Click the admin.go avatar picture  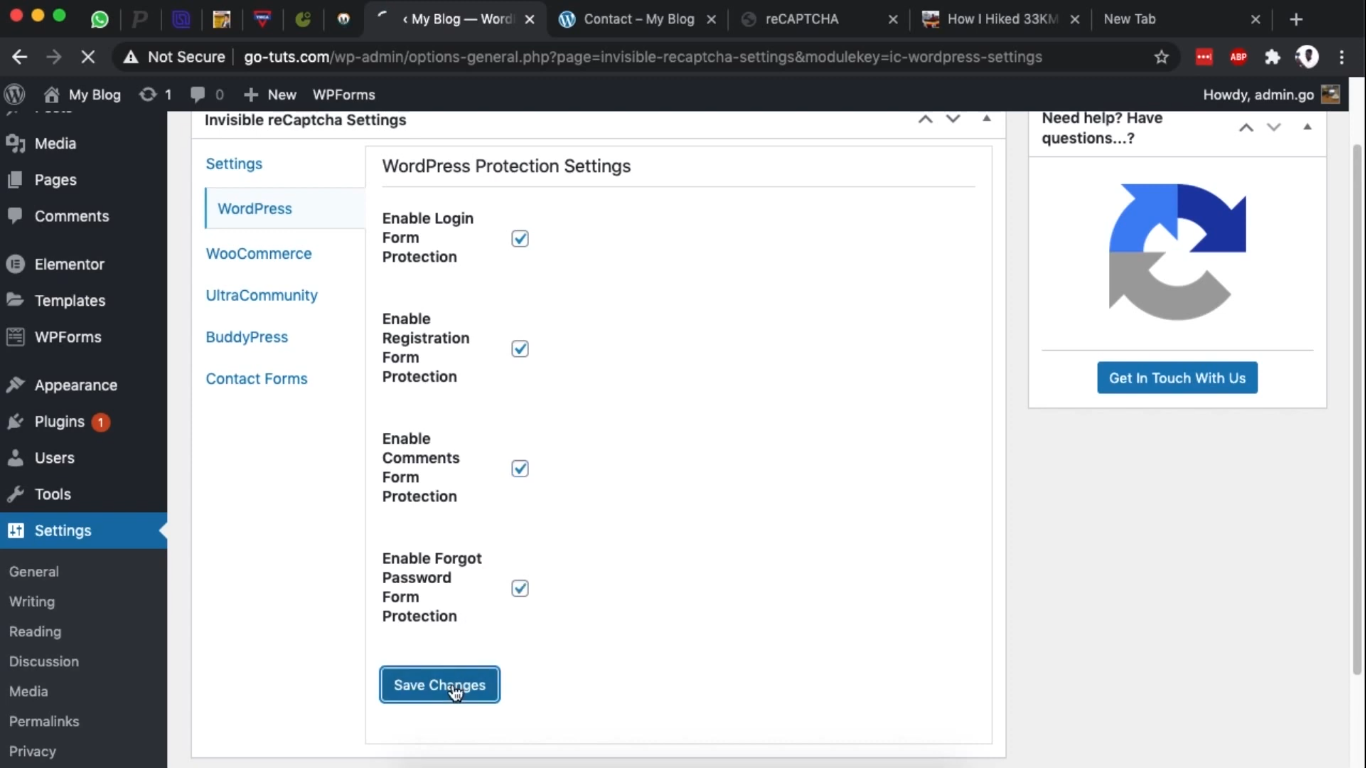1330,94
